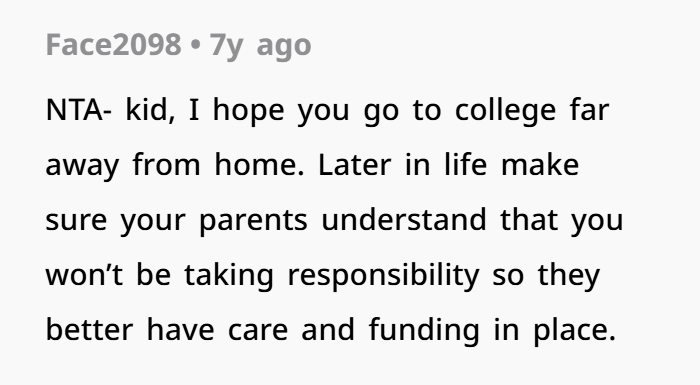Click the last line starting with better have
This screenshot has width=700, height=385.
click(331, 331)
